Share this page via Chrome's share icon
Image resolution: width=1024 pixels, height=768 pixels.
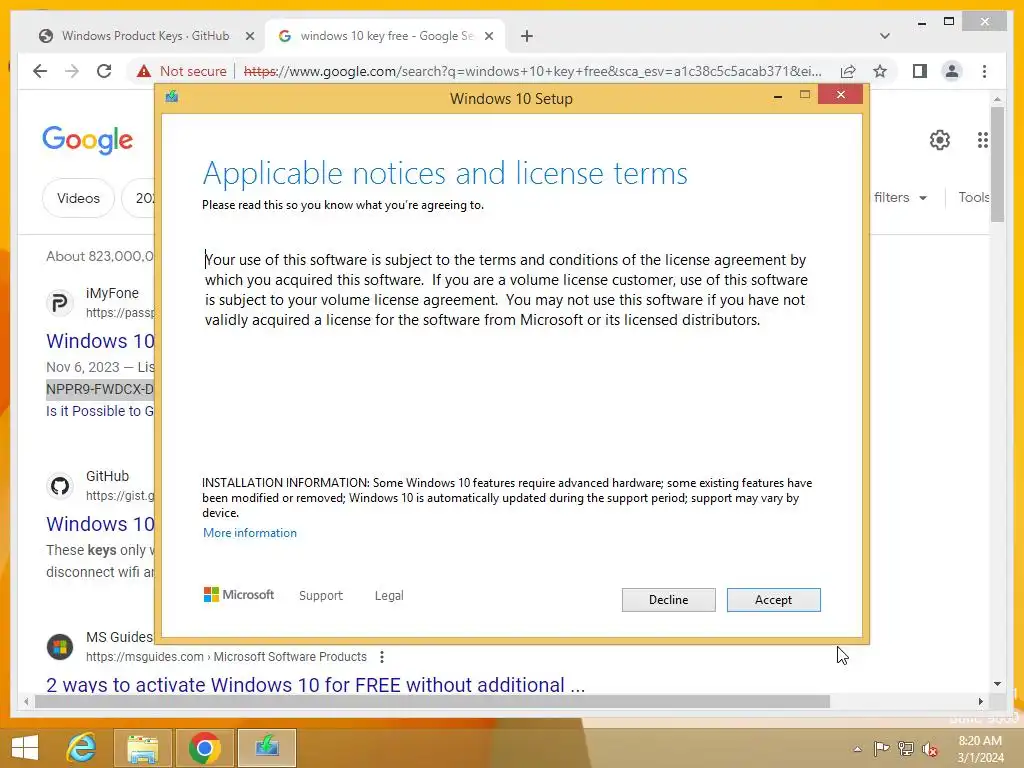pos(848,71)
